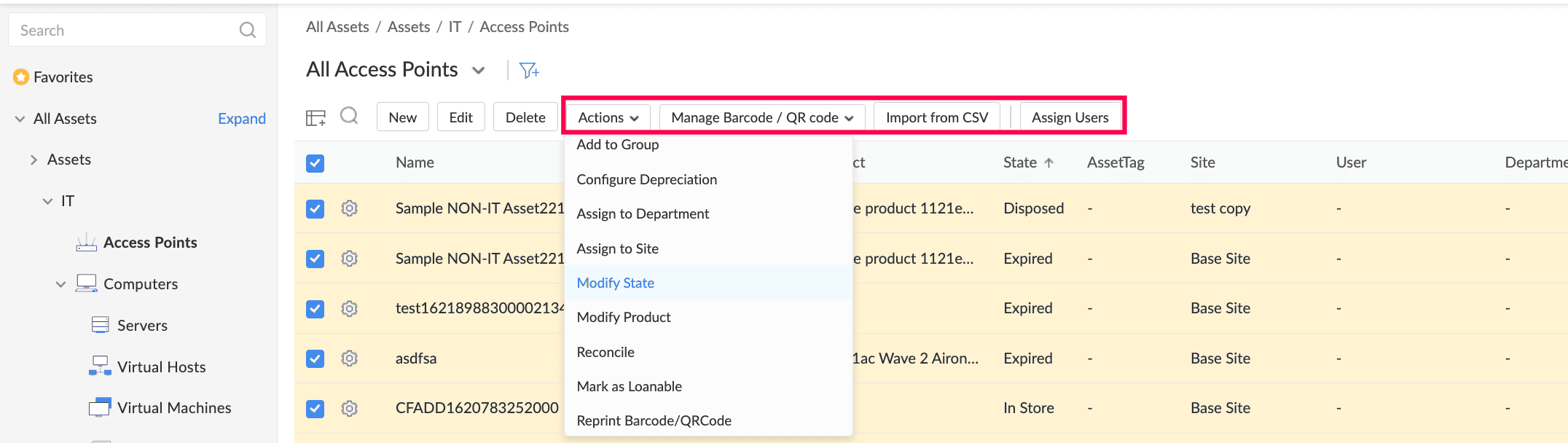Viewport: 1568px width, 443px height.
Task: Click gear icon for Disposed asset row
Action: click(350, 208)
